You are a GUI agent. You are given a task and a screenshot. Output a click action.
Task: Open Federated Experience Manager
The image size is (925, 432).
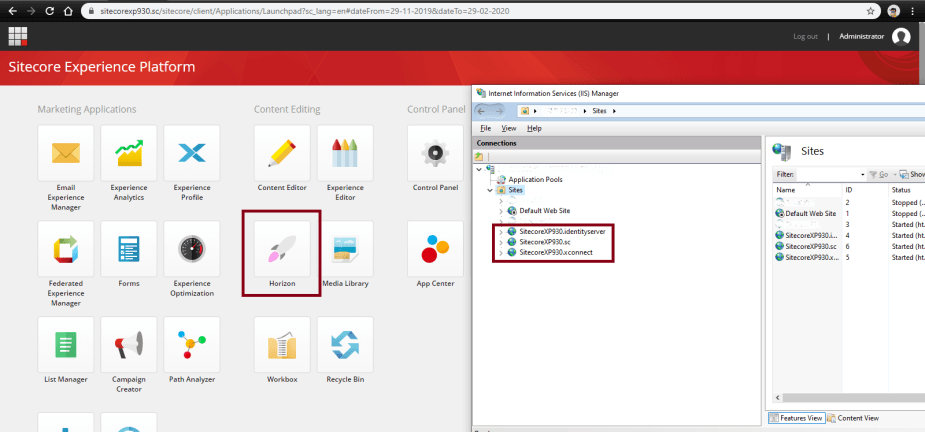(x=65, y=249)
